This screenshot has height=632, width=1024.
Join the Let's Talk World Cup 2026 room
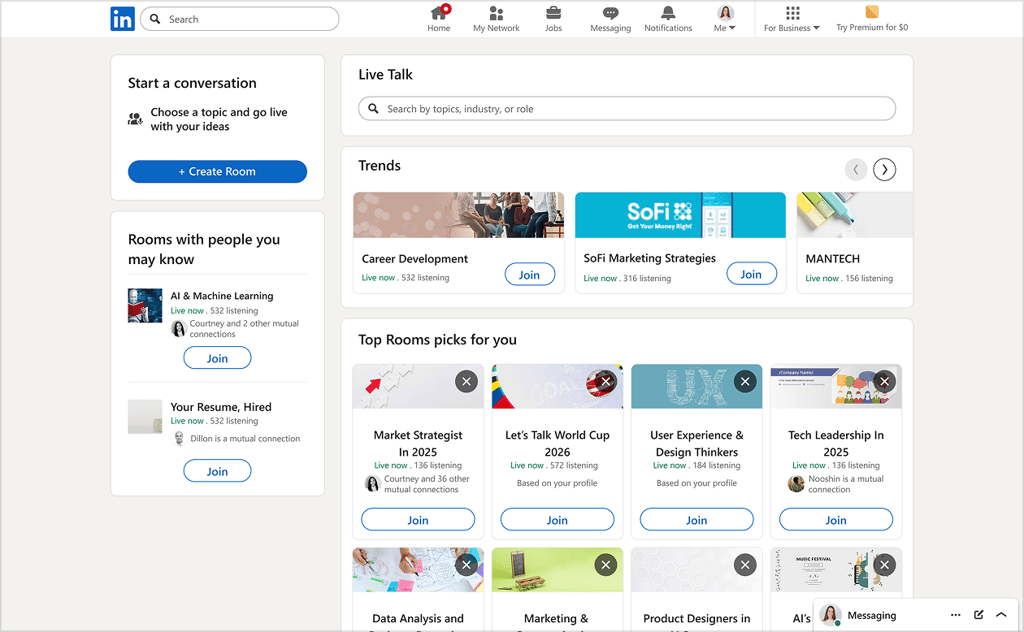557,520
